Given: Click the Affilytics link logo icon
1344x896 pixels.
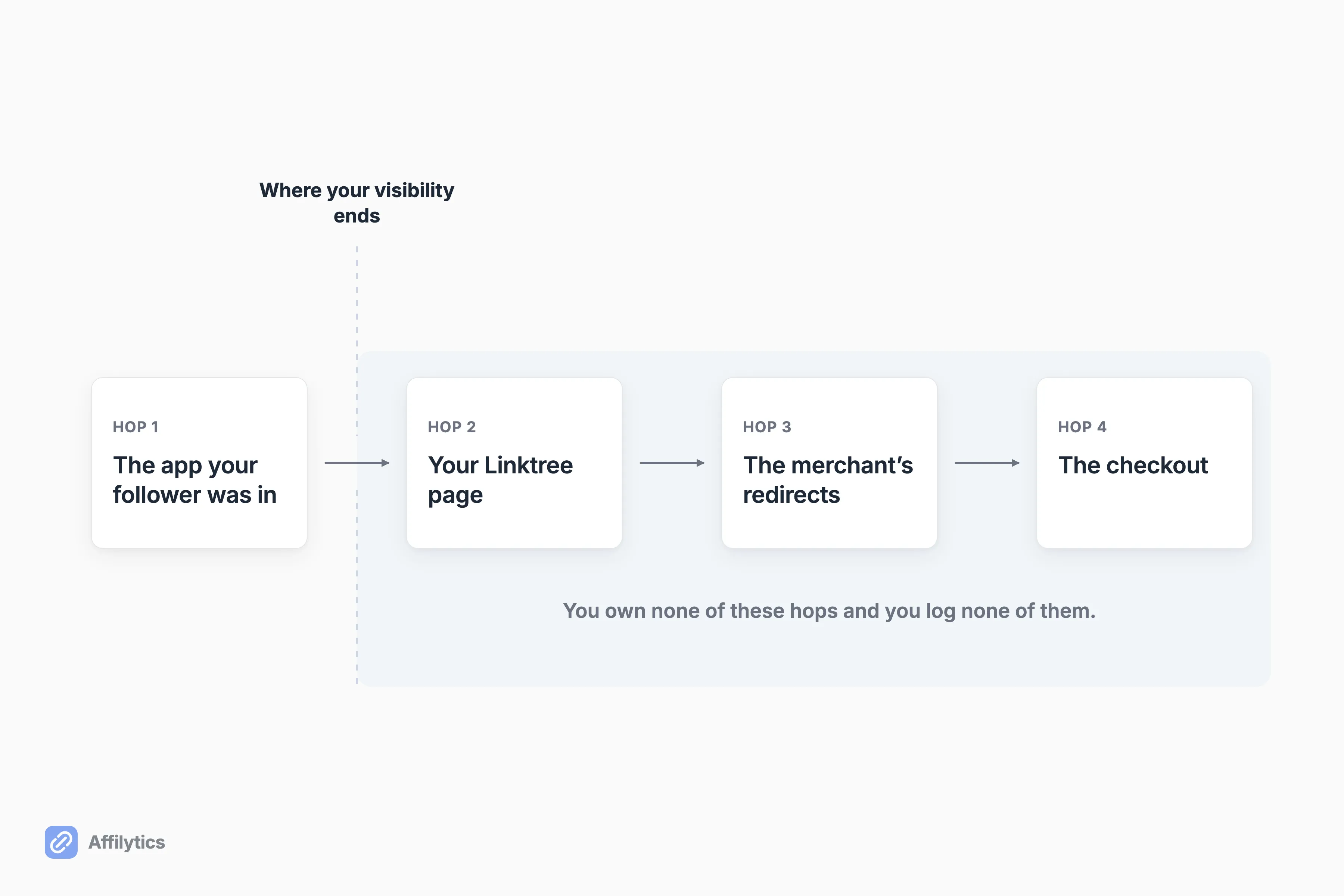Looking at the screenshot, I should (x=61, y=842).
